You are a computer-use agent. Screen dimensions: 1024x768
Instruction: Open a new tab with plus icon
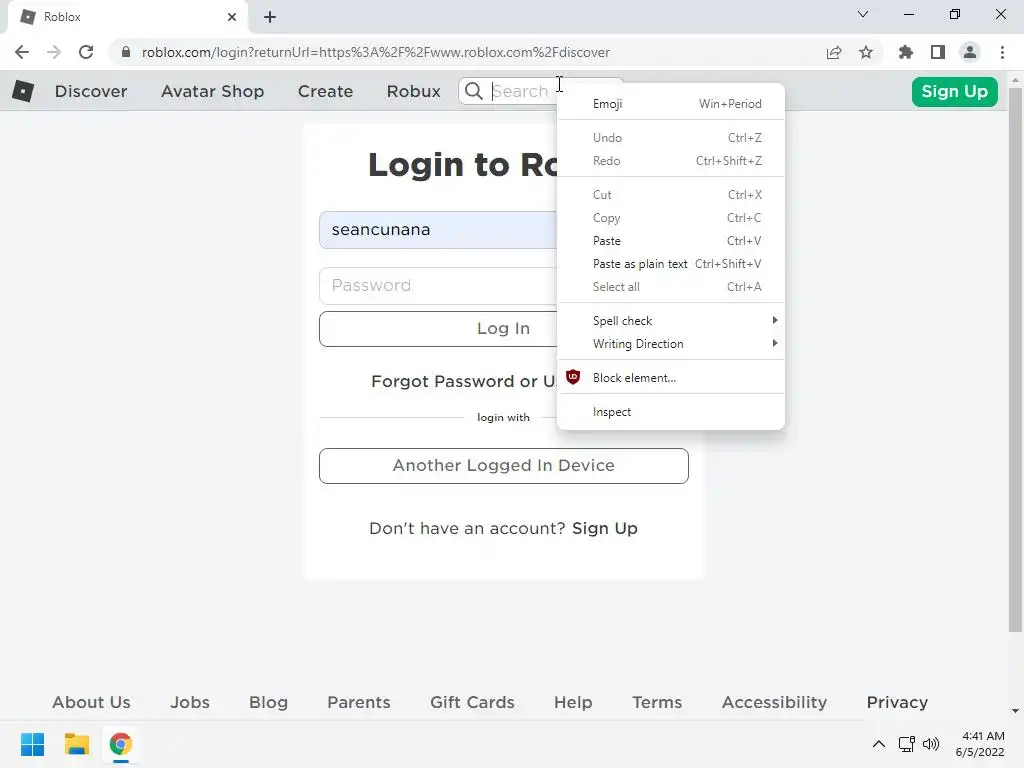[x=270, y=17]
